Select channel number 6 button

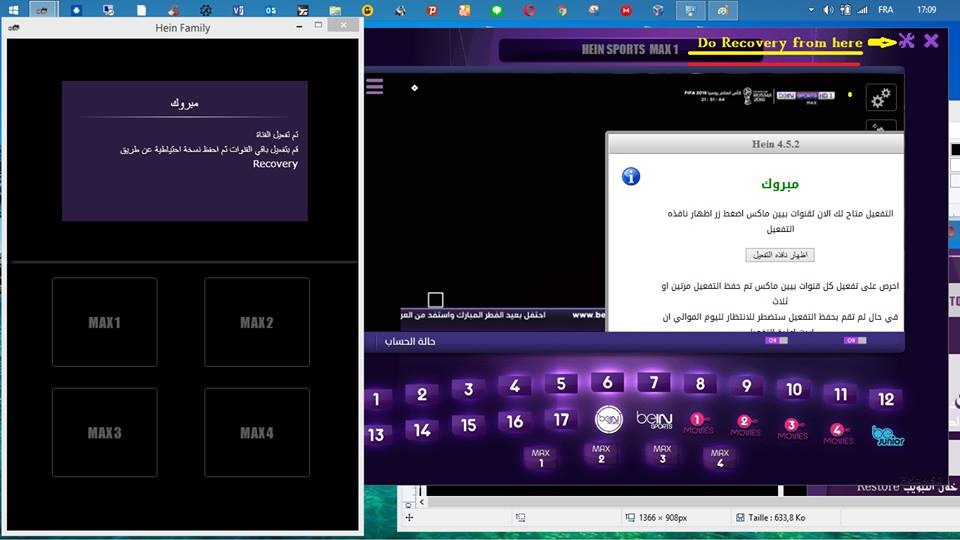[607, 382]
